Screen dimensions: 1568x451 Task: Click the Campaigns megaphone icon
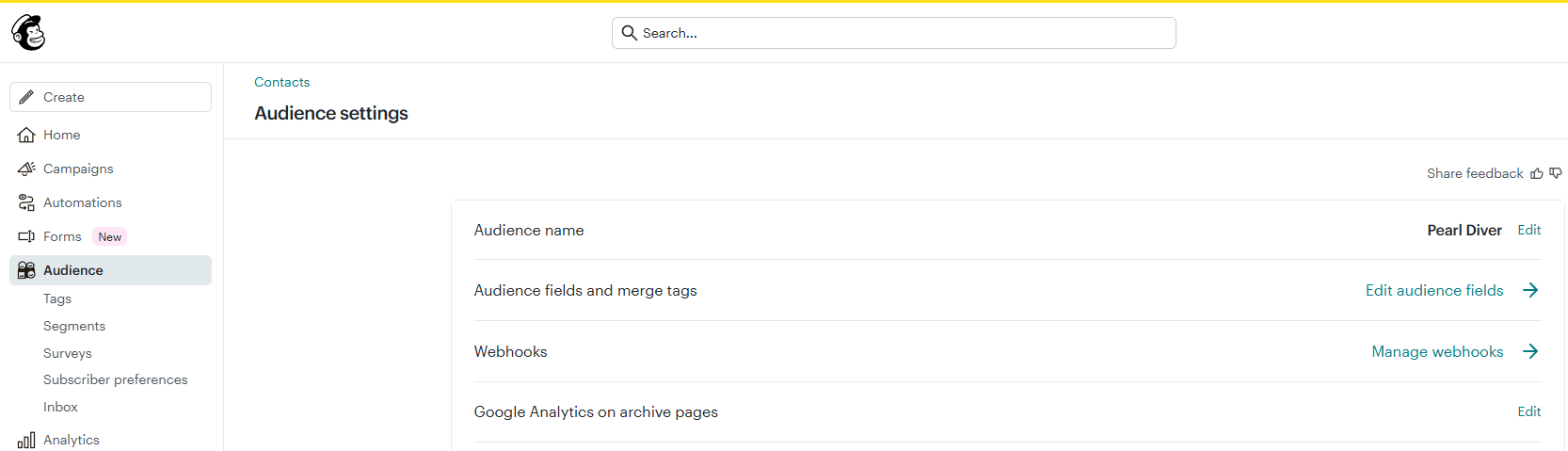tap(26, 169)
